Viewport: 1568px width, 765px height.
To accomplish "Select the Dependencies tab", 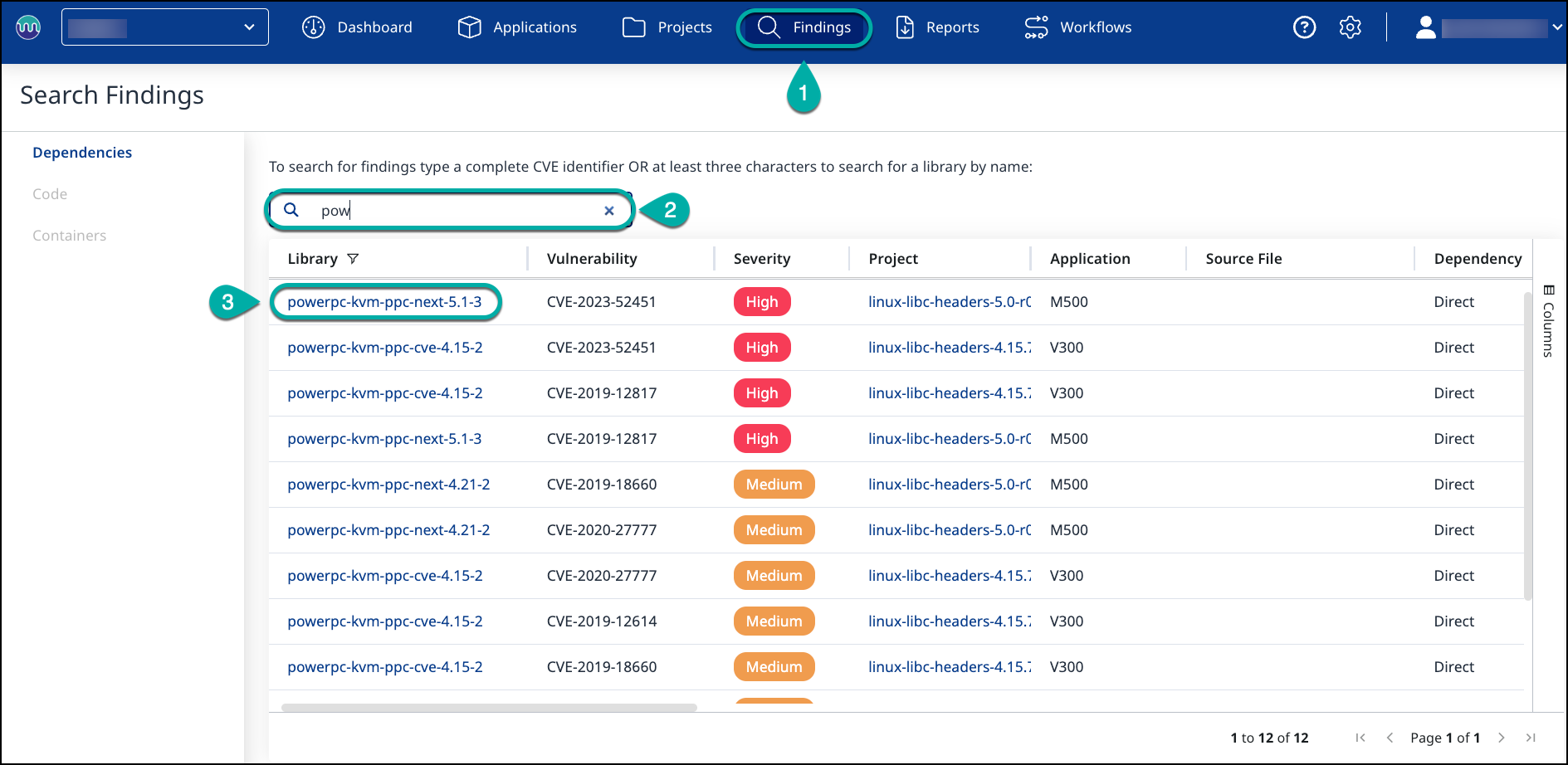I will tap(82, 153).
